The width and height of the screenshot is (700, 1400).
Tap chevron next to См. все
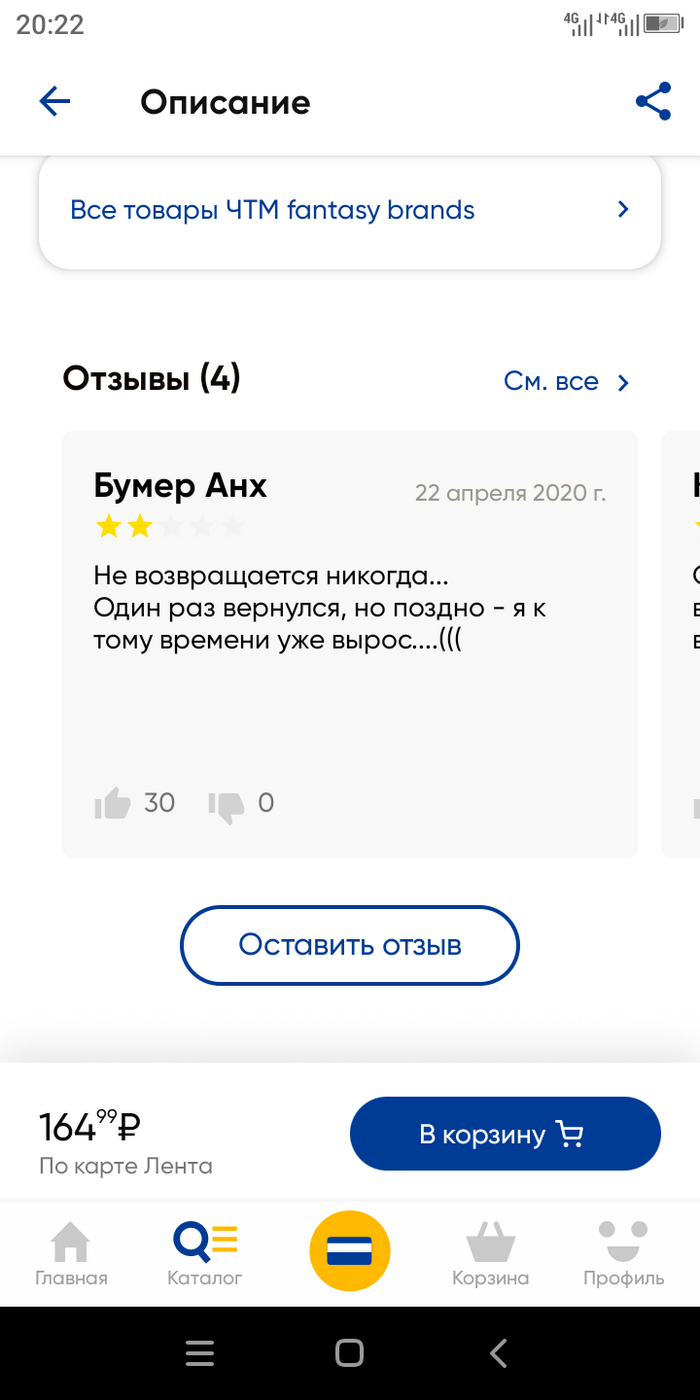623,382
